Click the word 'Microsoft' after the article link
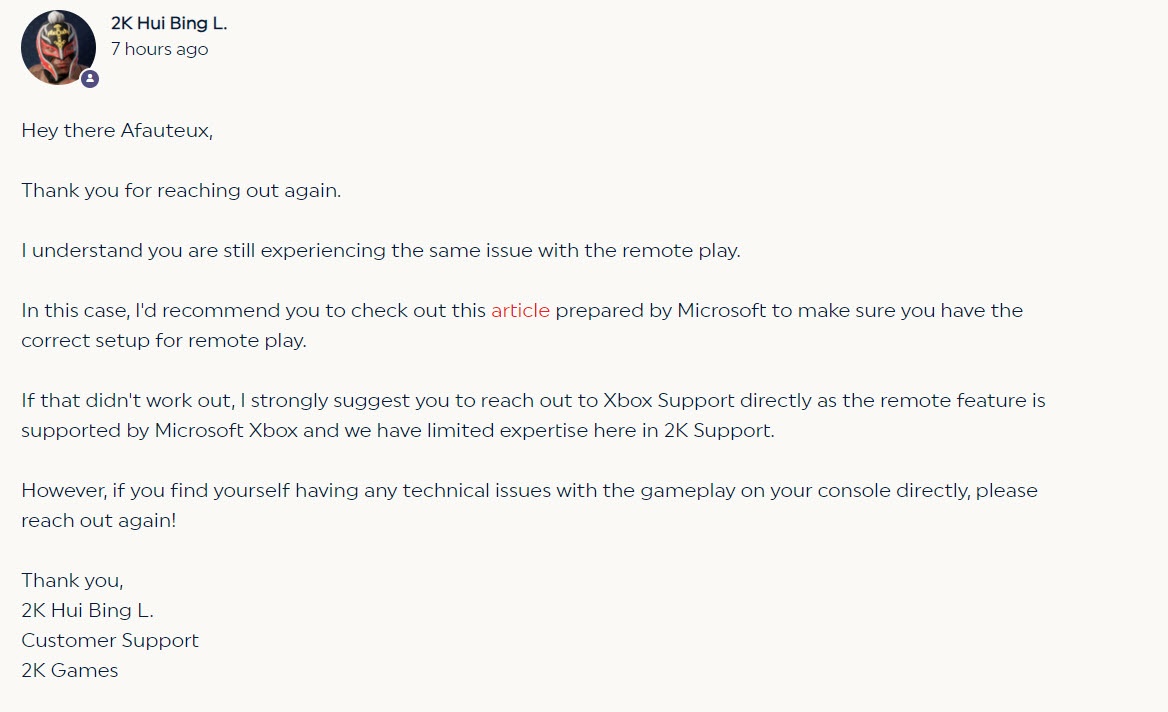 click(x=721, y=311)
